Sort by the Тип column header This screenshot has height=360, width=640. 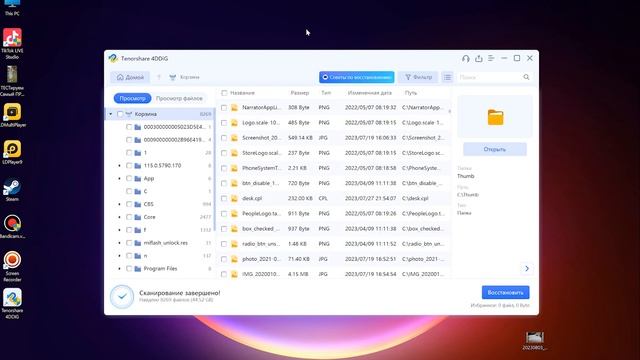point(326,93)
